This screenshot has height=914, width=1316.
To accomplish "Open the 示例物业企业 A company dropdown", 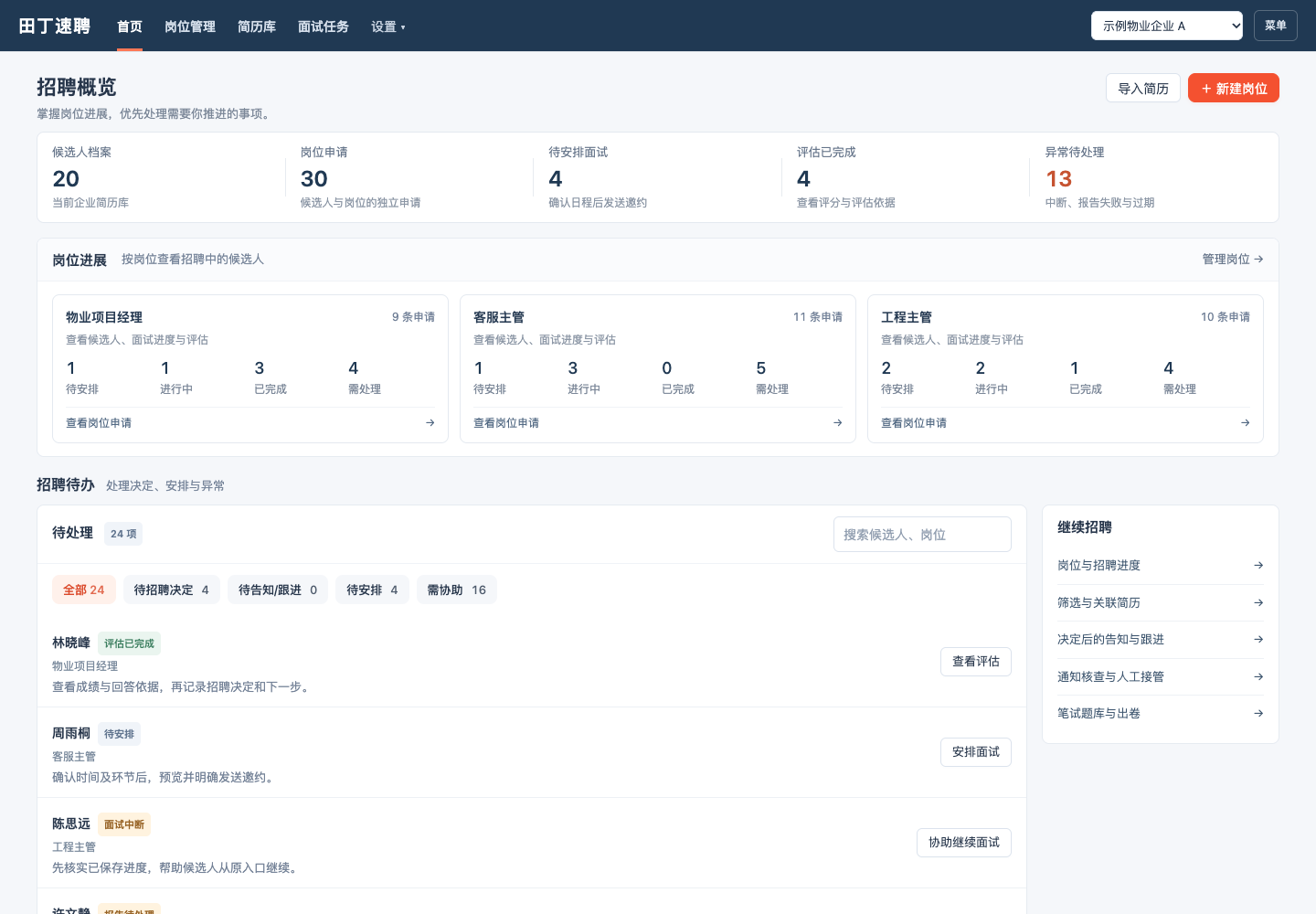I will pos(1167,26).
